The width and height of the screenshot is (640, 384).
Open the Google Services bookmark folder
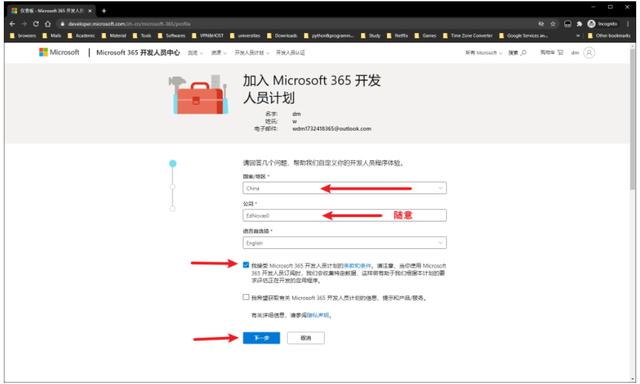(x=524, y=36)
